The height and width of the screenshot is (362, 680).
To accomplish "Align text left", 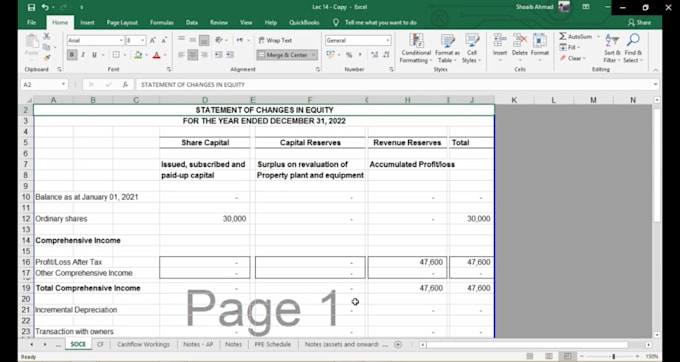I will pos(182,55).
